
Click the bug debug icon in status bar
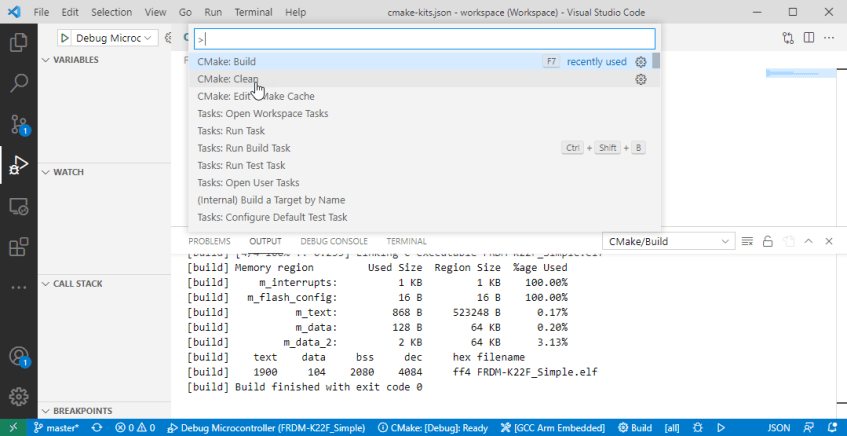tap(700, 428)
